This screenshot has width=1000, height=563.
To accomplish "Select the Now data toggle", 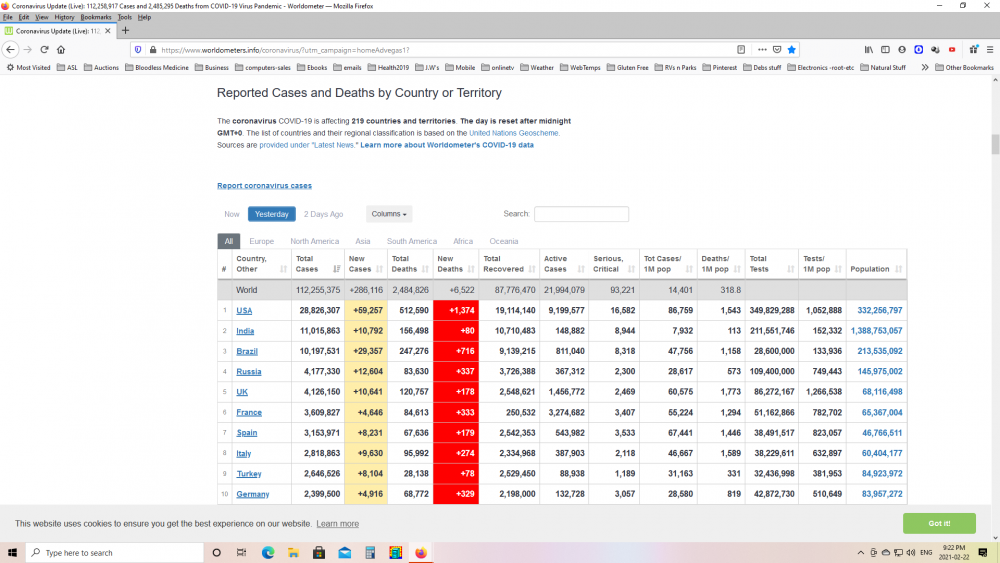I will coord(232,214).
